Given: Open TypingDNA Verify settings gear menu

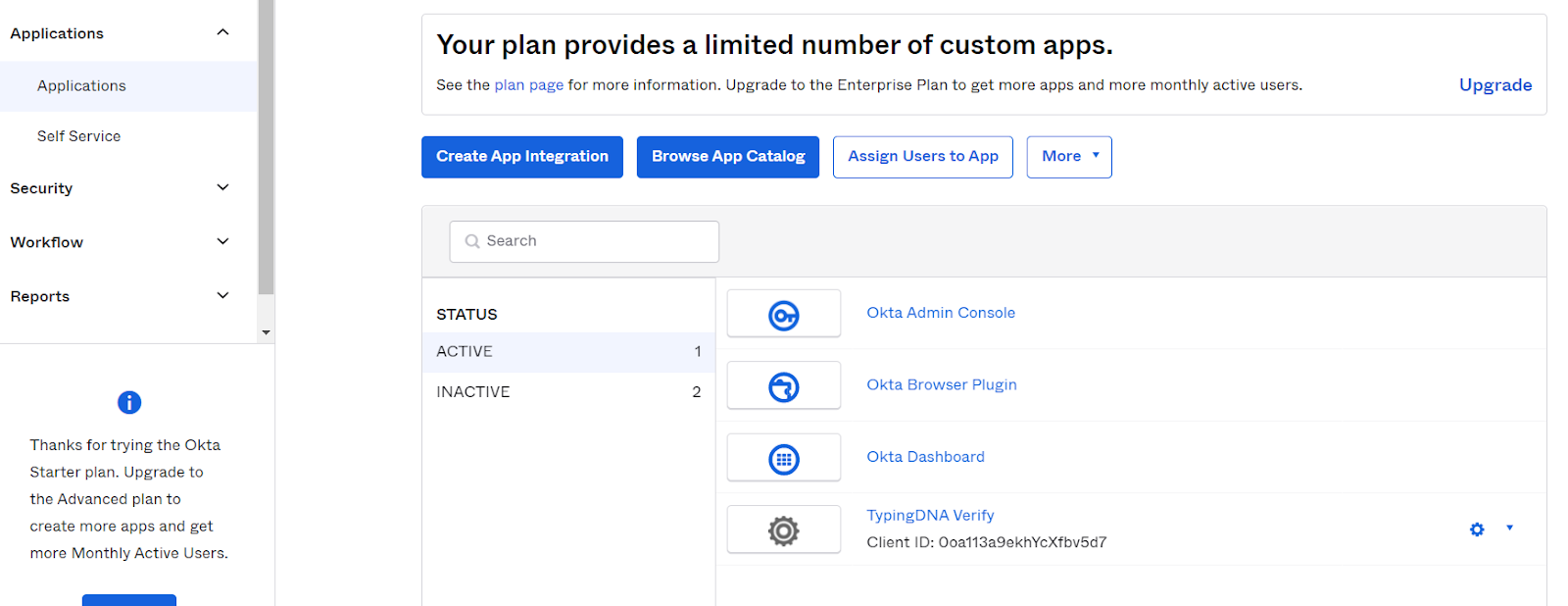Looking at the screenshot, I should point(1477,530).
